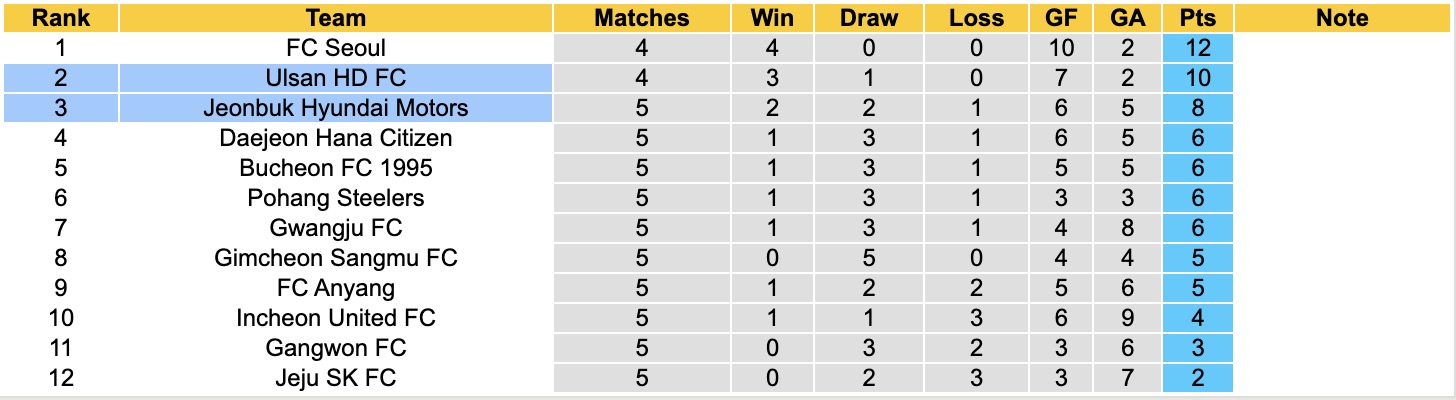Click the Jeonbuk Hyundai Motors team name
Screen dimensions: 1456x400
(x=336, y=108)
